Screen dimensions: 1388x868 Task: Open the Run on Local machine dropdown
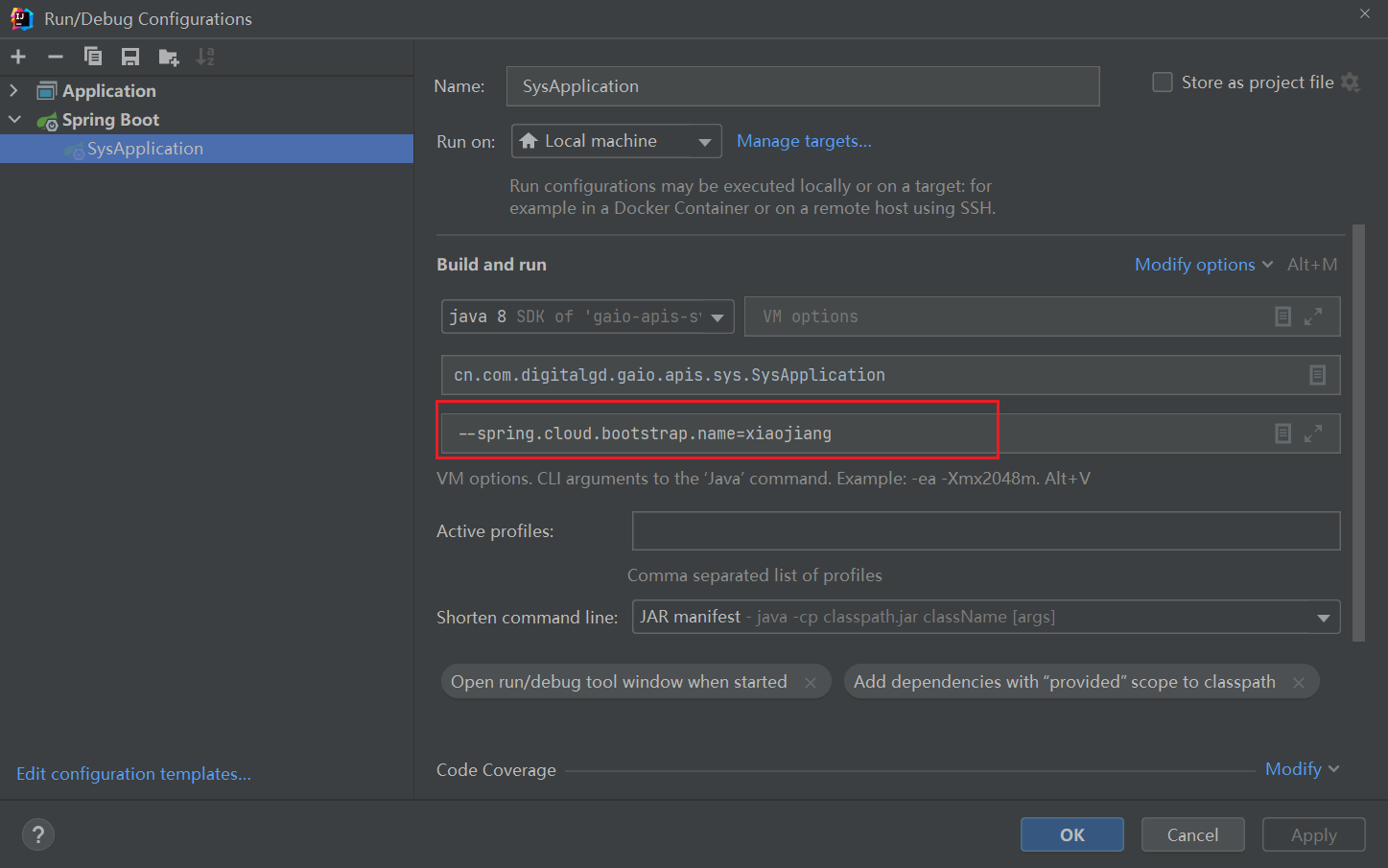coord(616,141)
